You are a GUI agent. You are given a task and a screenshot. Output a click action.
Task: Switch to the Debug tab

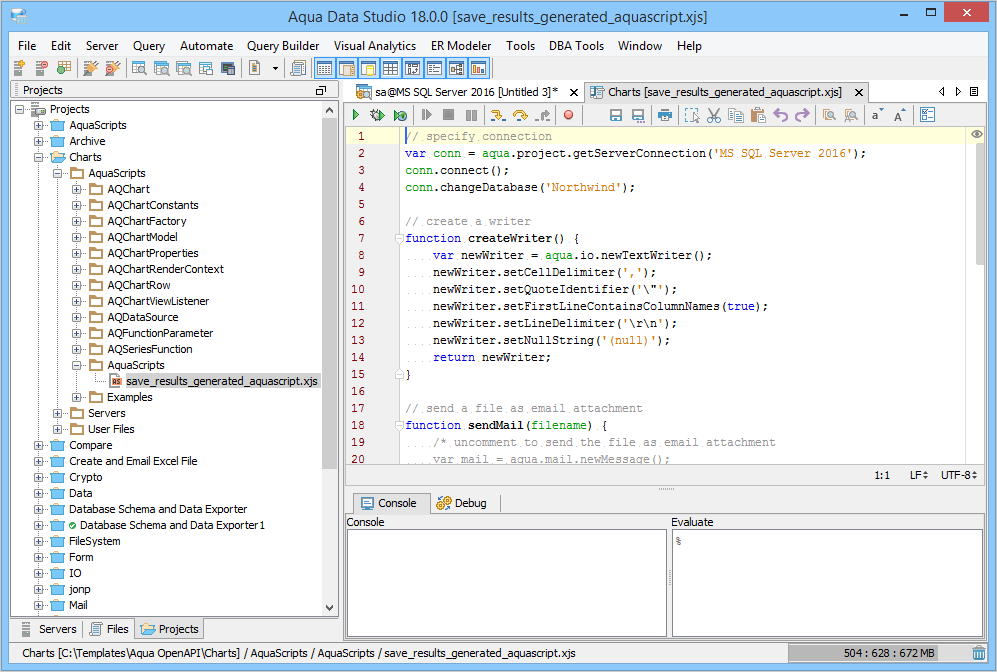click(x=465, y=503)
